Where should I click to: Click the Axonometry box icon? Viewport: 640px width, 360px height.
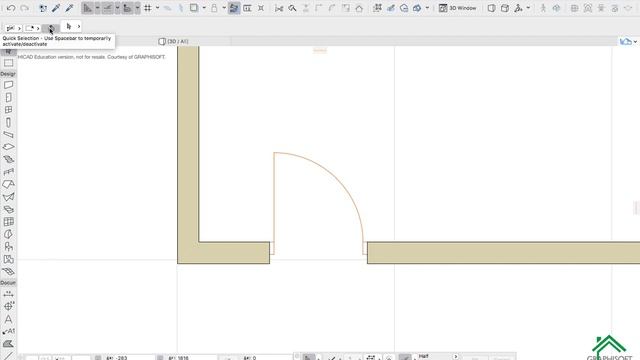point(505,8)
